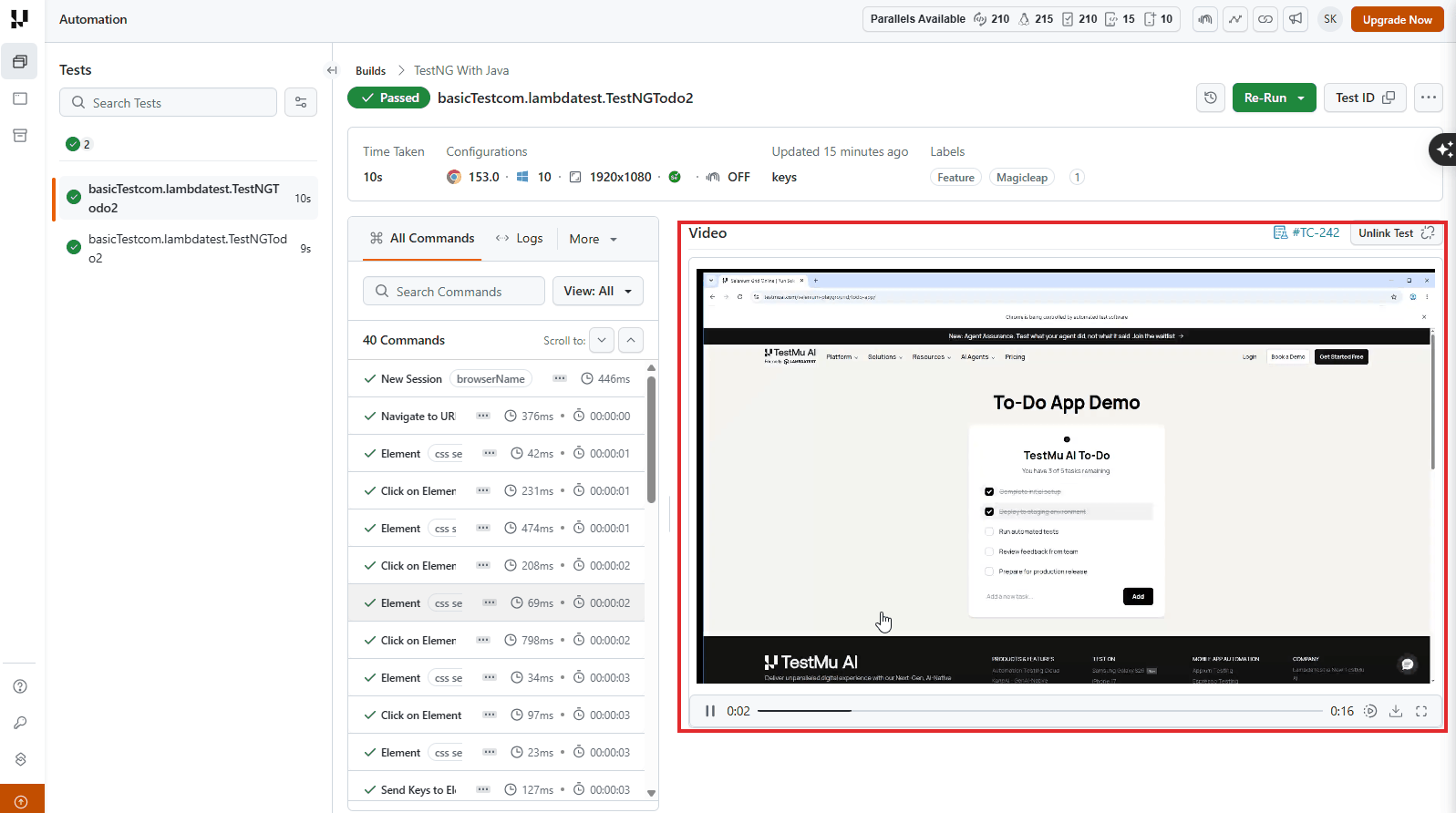Select the 97ms Click on Element command
Viewport: 1456px width, 813px height.
[496, 715]
